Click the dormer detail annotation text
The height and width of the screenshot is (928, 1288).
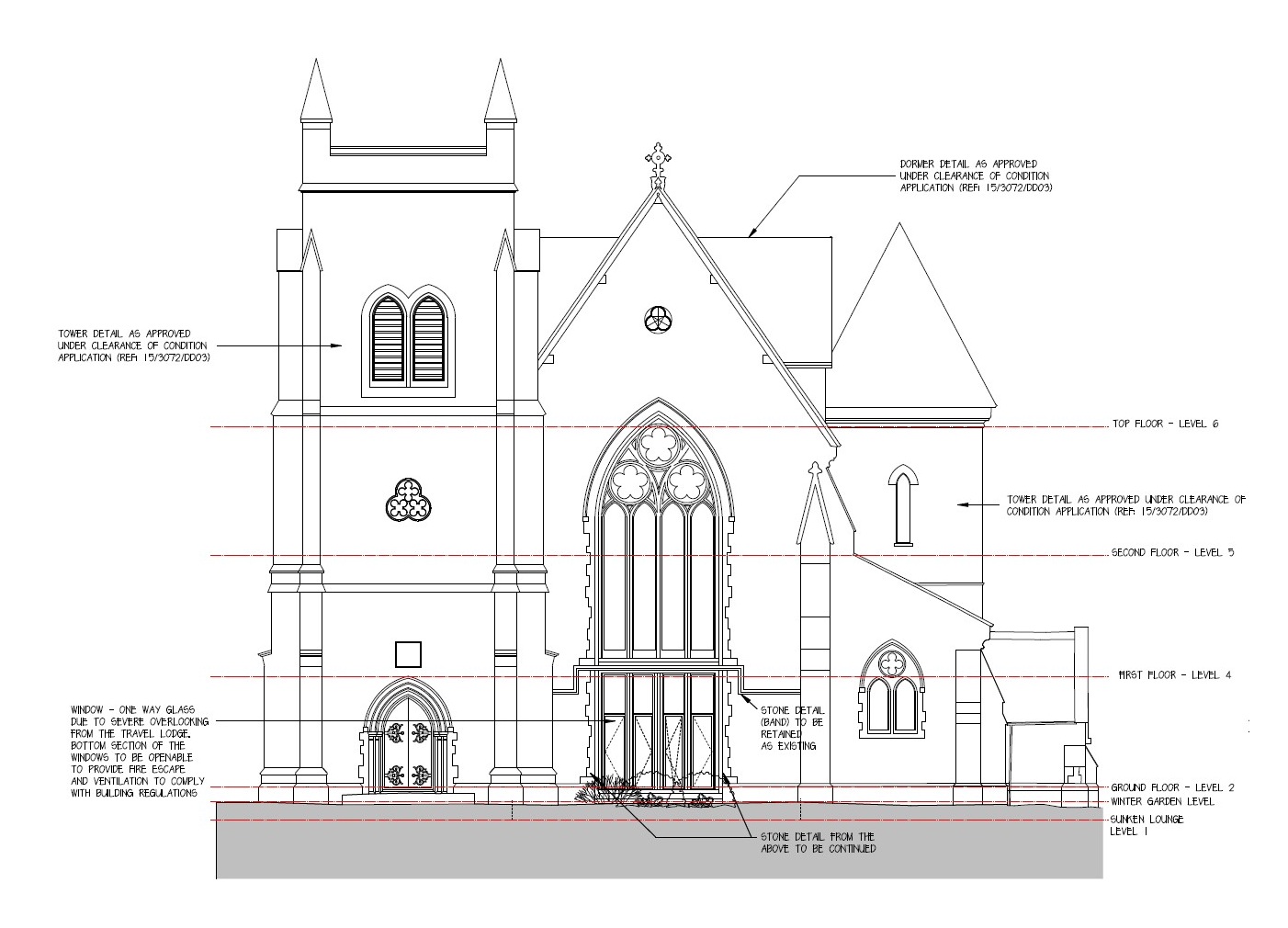pyautogui.click(x=975, y=175)
